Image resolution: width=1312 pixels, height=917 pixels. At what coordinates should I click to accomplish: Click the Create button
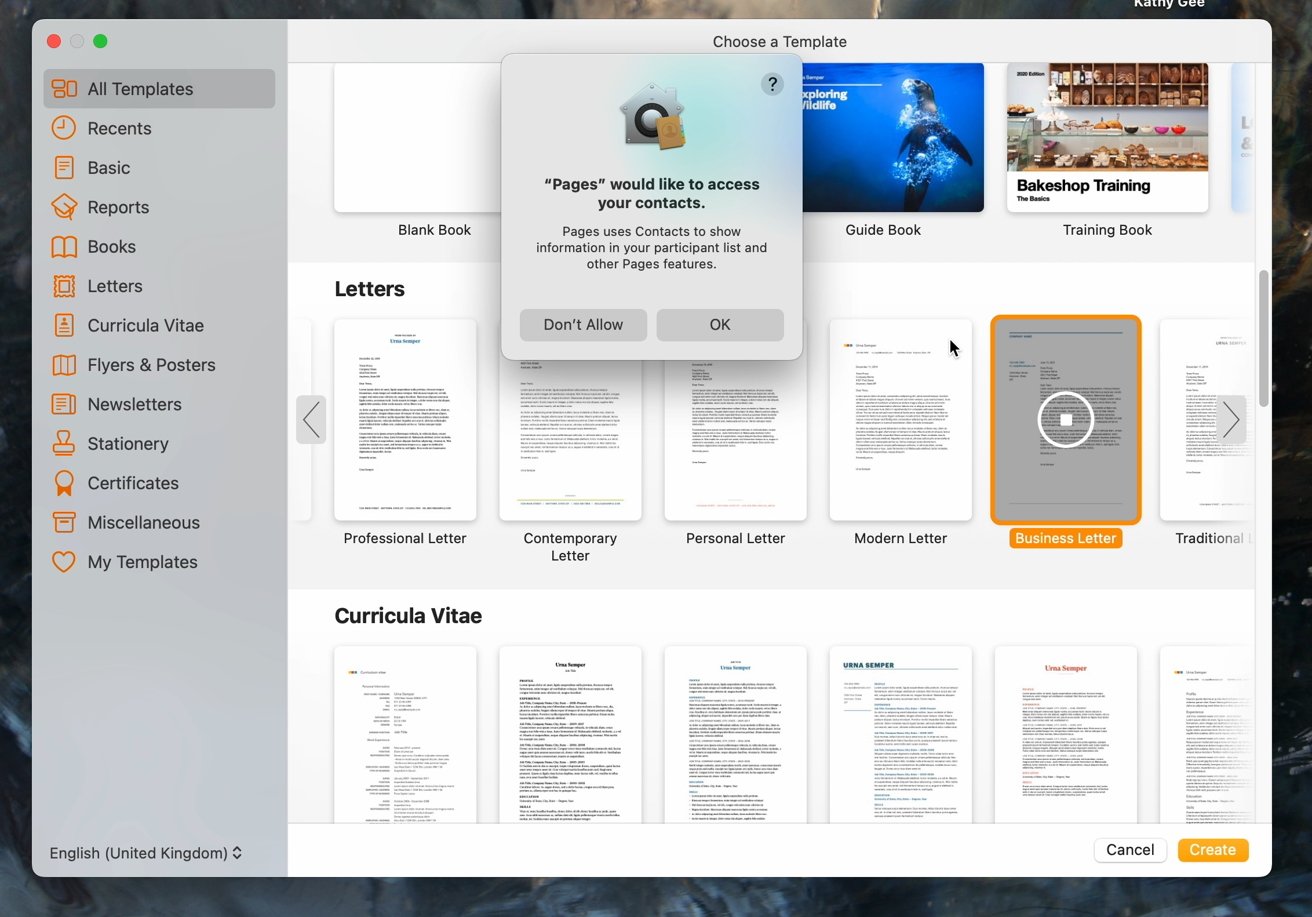point(1213,850)
